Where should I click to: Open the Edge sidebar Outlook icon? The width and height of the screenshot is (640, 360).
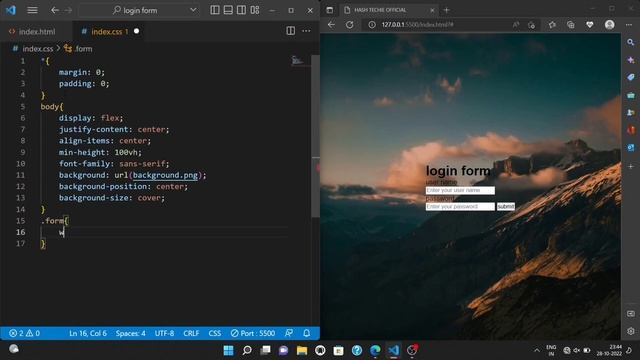click(x=631, y=147)
